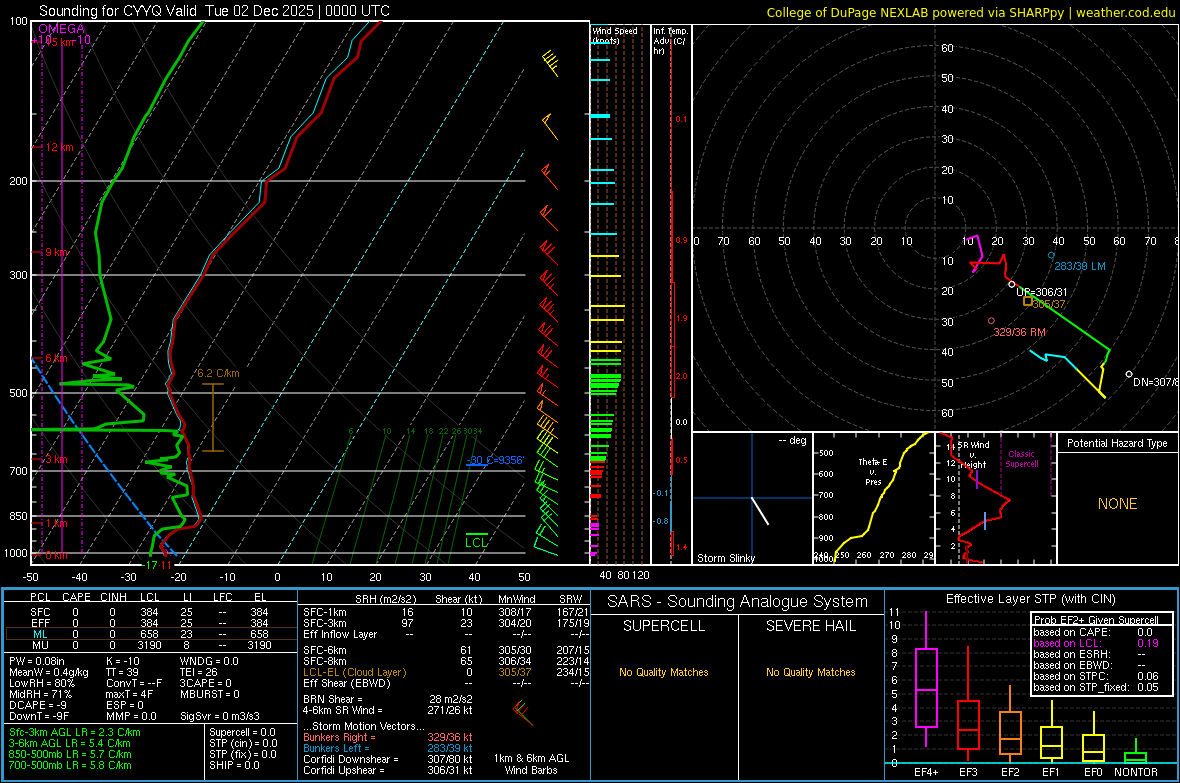Click the 'TT = 39' value
This screenshot has width=1180, height=783.
click(x=122, y=672)
